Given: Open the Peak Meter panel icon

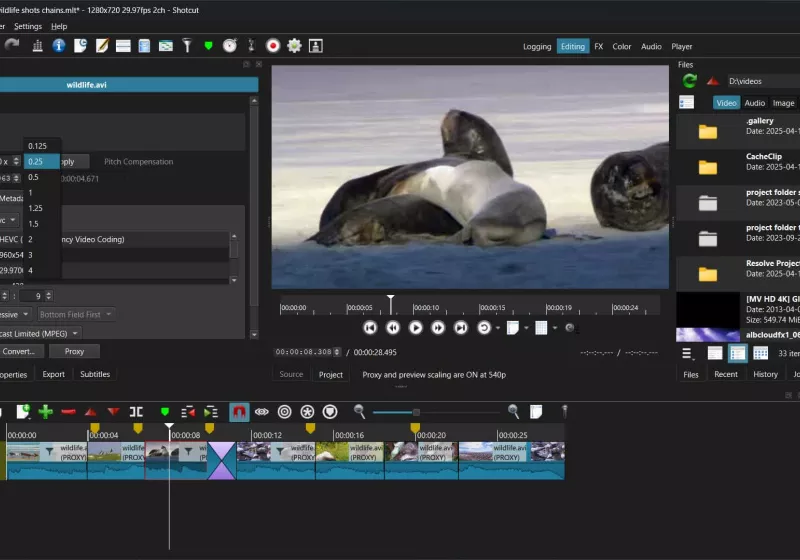Looking at the screenshot, I should click(x=37, y=46).
